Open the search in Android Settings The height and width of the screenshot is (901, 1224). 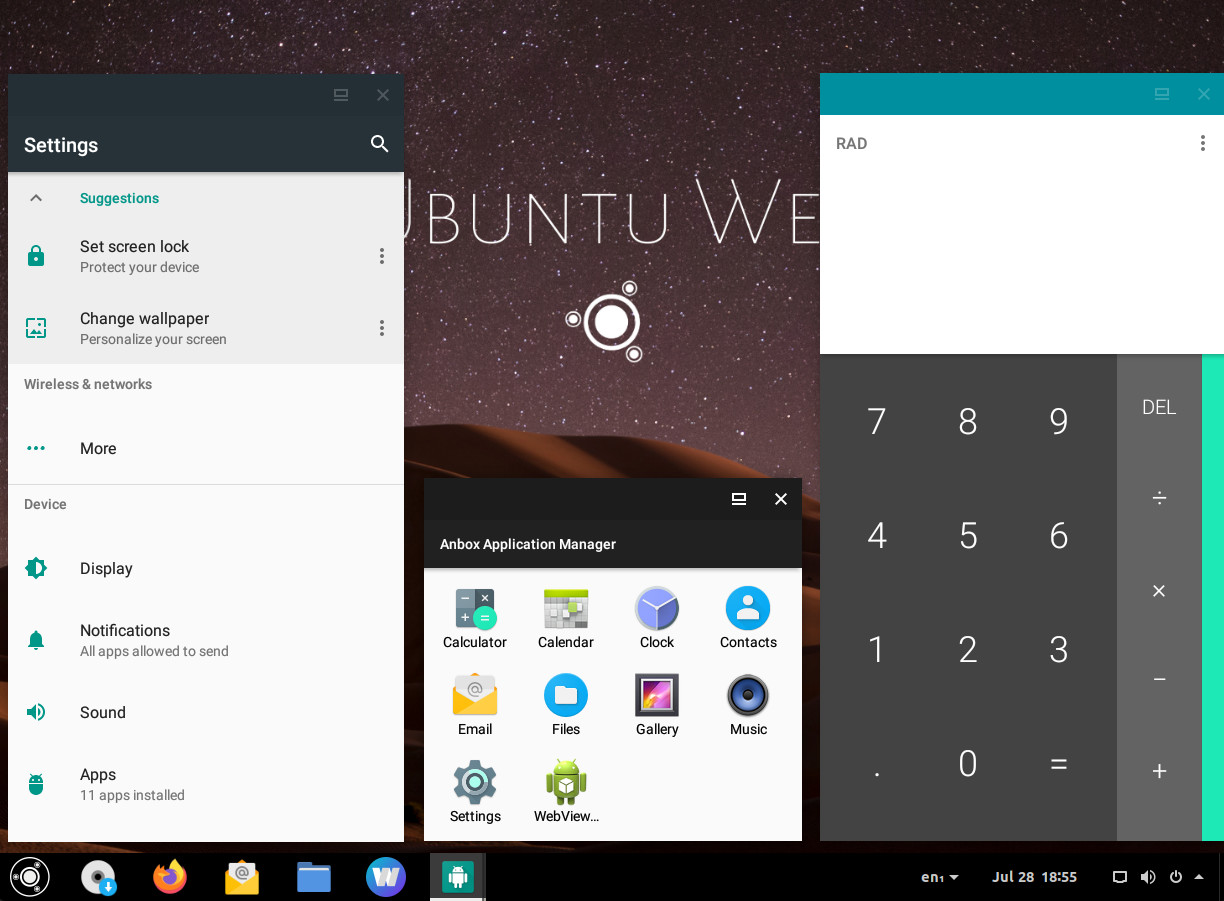pos(379,144)
